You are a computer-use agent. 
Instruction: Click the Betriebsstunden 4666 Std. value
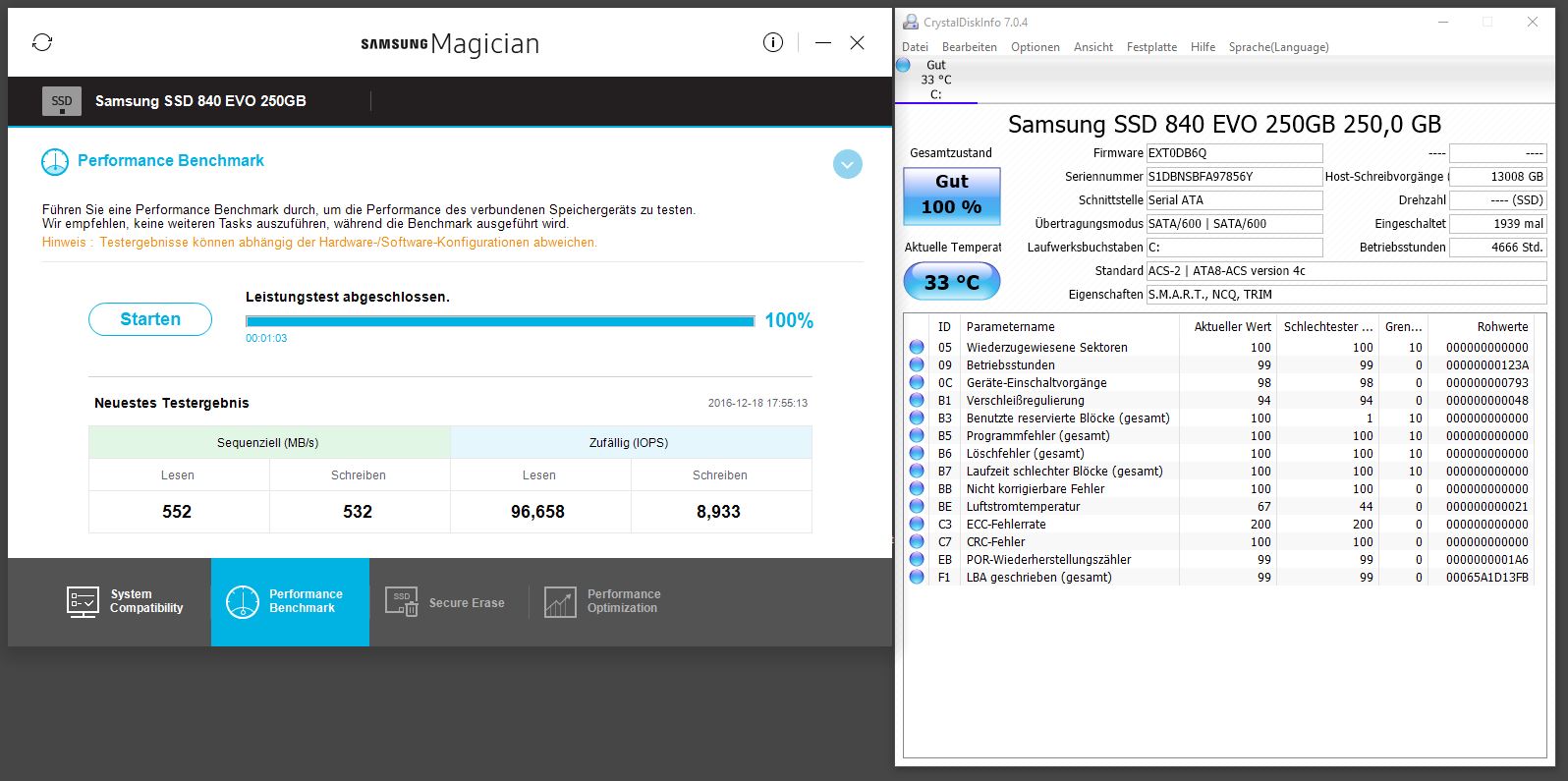(1498, 248)
